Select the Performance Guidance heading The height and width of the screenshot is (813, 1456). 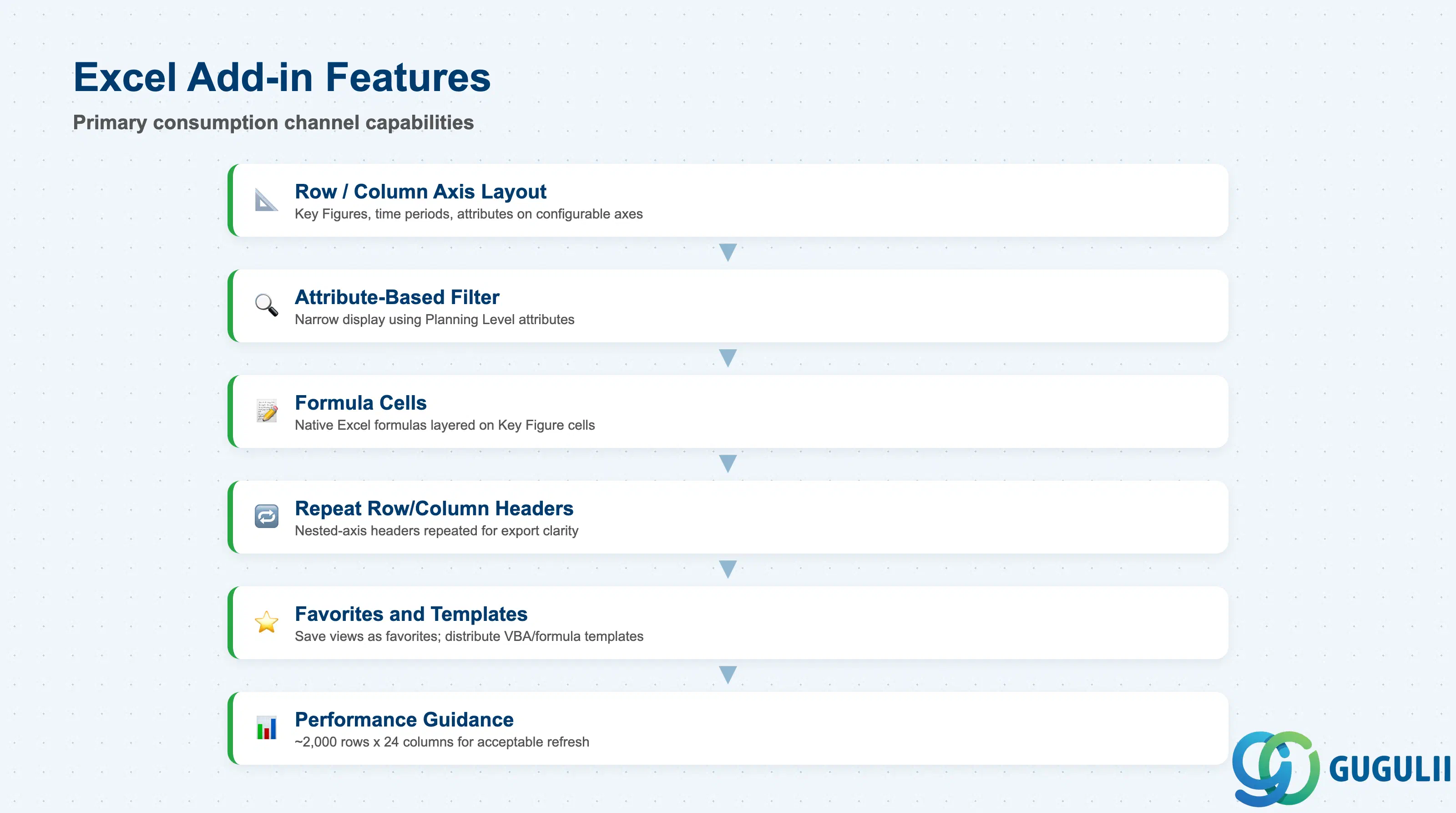(404, 720)
